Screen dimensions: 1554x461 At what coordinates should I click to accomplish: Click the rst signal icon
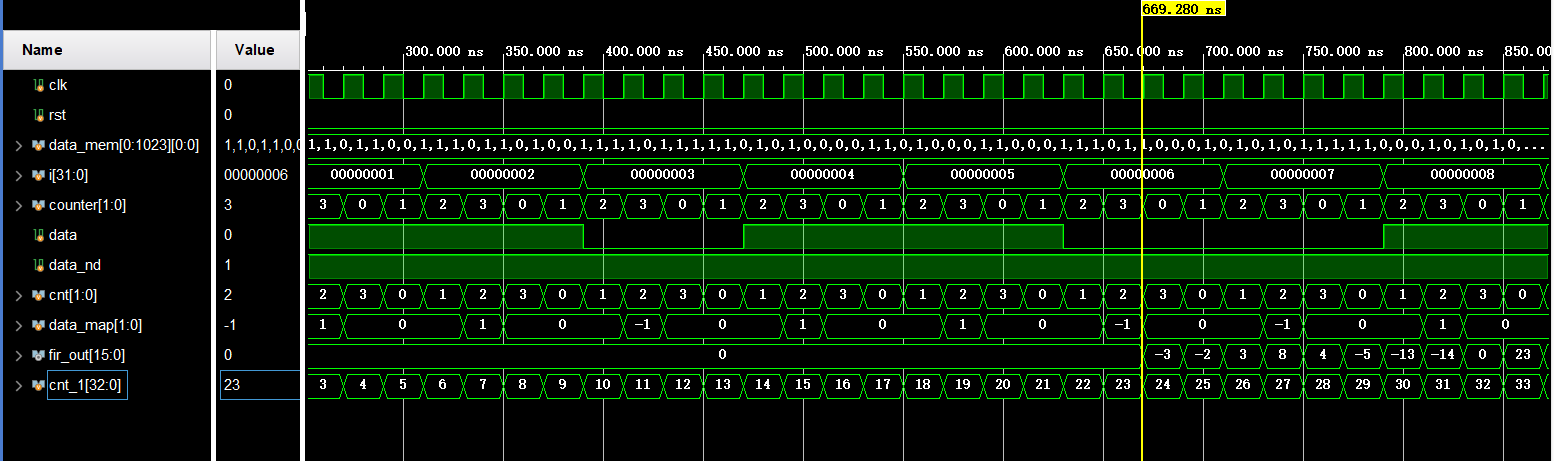(40, 115)
